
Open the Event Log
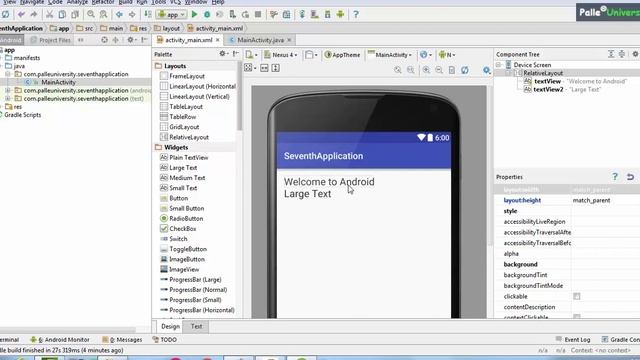573,340
